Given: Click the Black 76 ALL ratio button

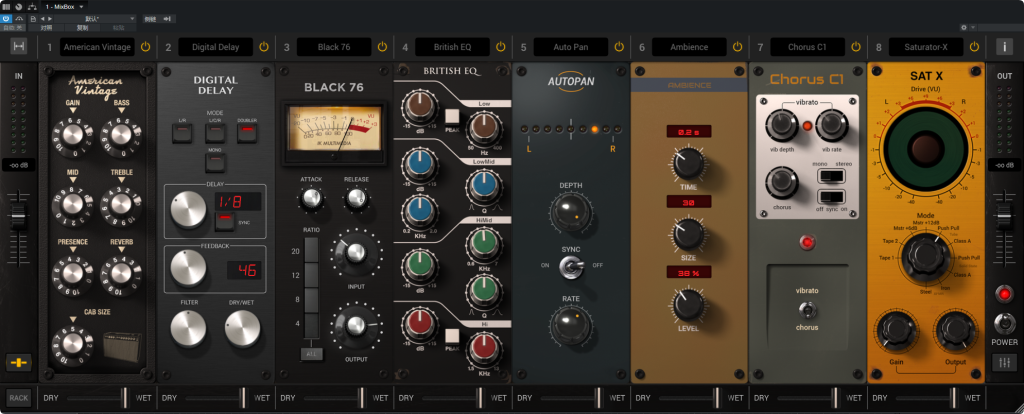Looking at the screenshot, I should (x=312, y=354).
